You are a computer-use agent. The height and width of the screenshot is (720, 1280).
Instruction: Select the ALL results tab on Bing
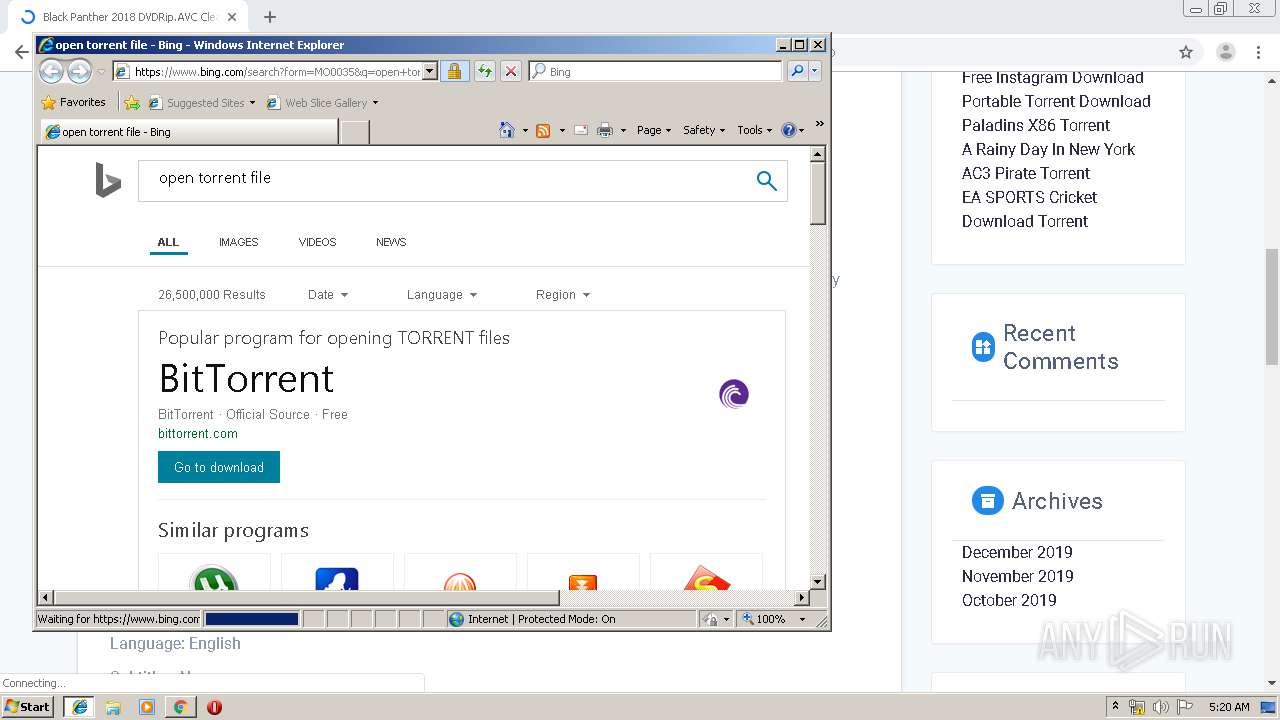pyautogui.click(x=168, y=242)
